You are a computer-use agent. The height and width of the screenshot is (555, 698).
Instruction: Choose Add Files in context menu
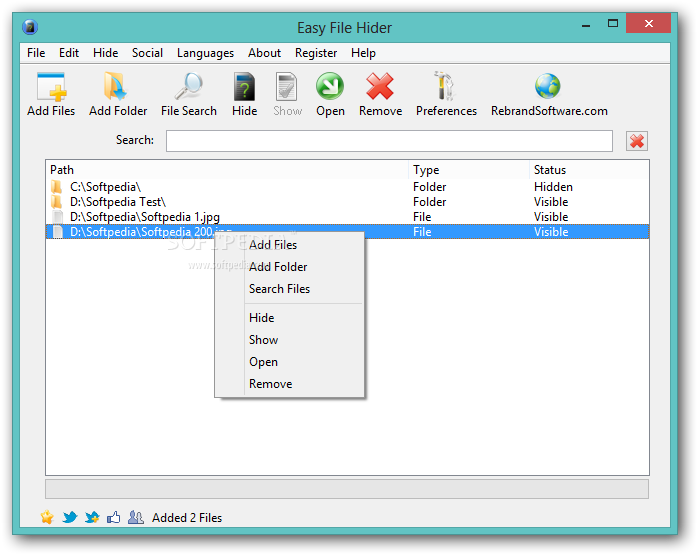[x=289, y=245]
